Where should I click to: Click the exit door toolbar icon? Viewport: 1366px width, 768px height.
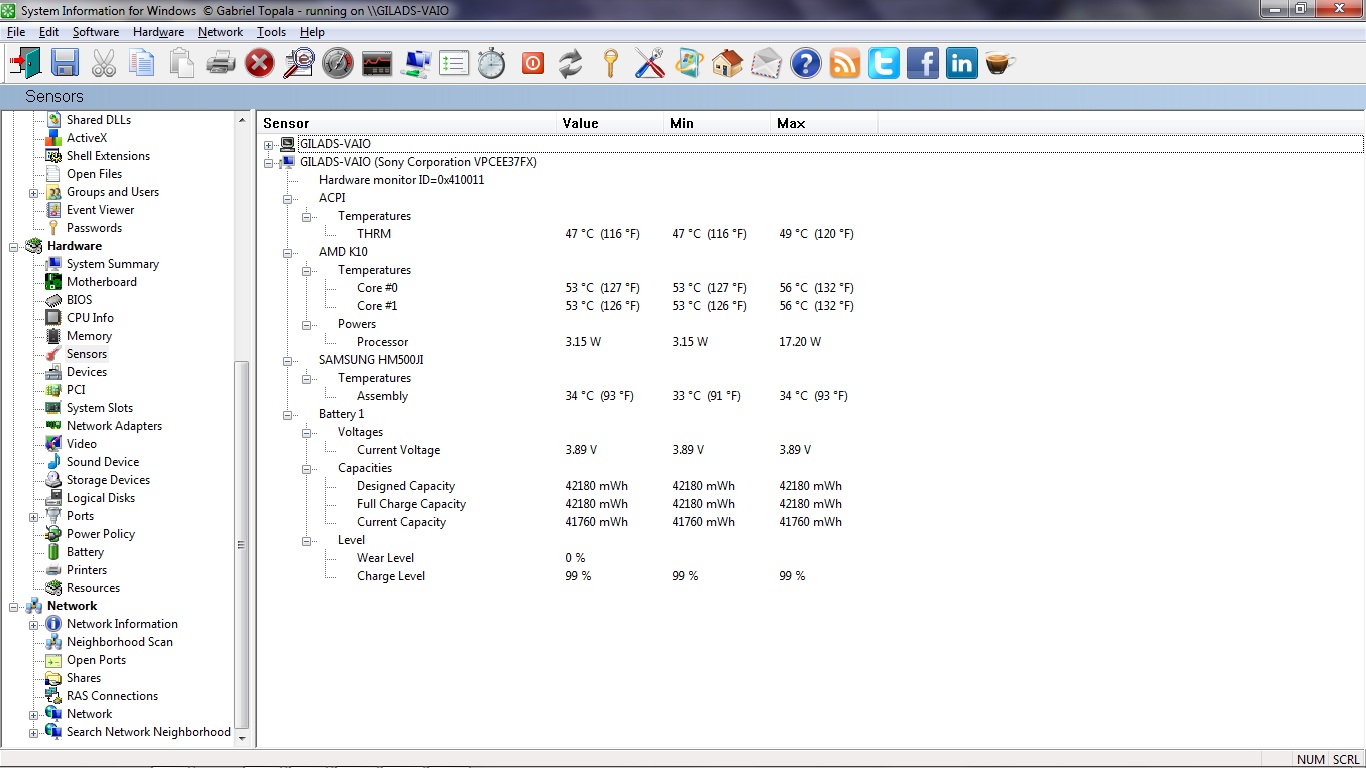click(x=26, y=64)
